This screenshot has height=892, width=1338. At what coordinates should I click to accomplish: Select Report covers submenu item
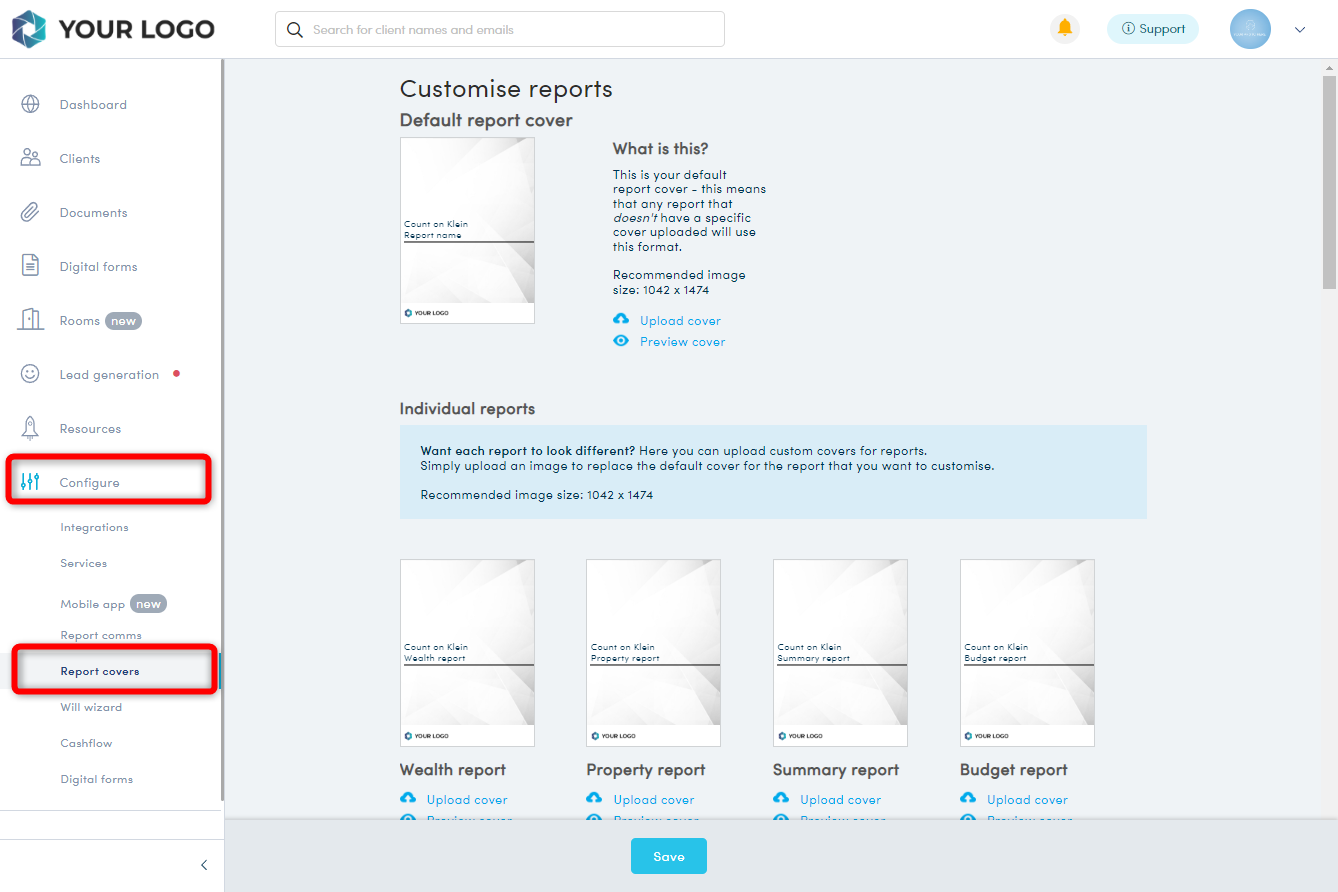click(x=100, y=671)
